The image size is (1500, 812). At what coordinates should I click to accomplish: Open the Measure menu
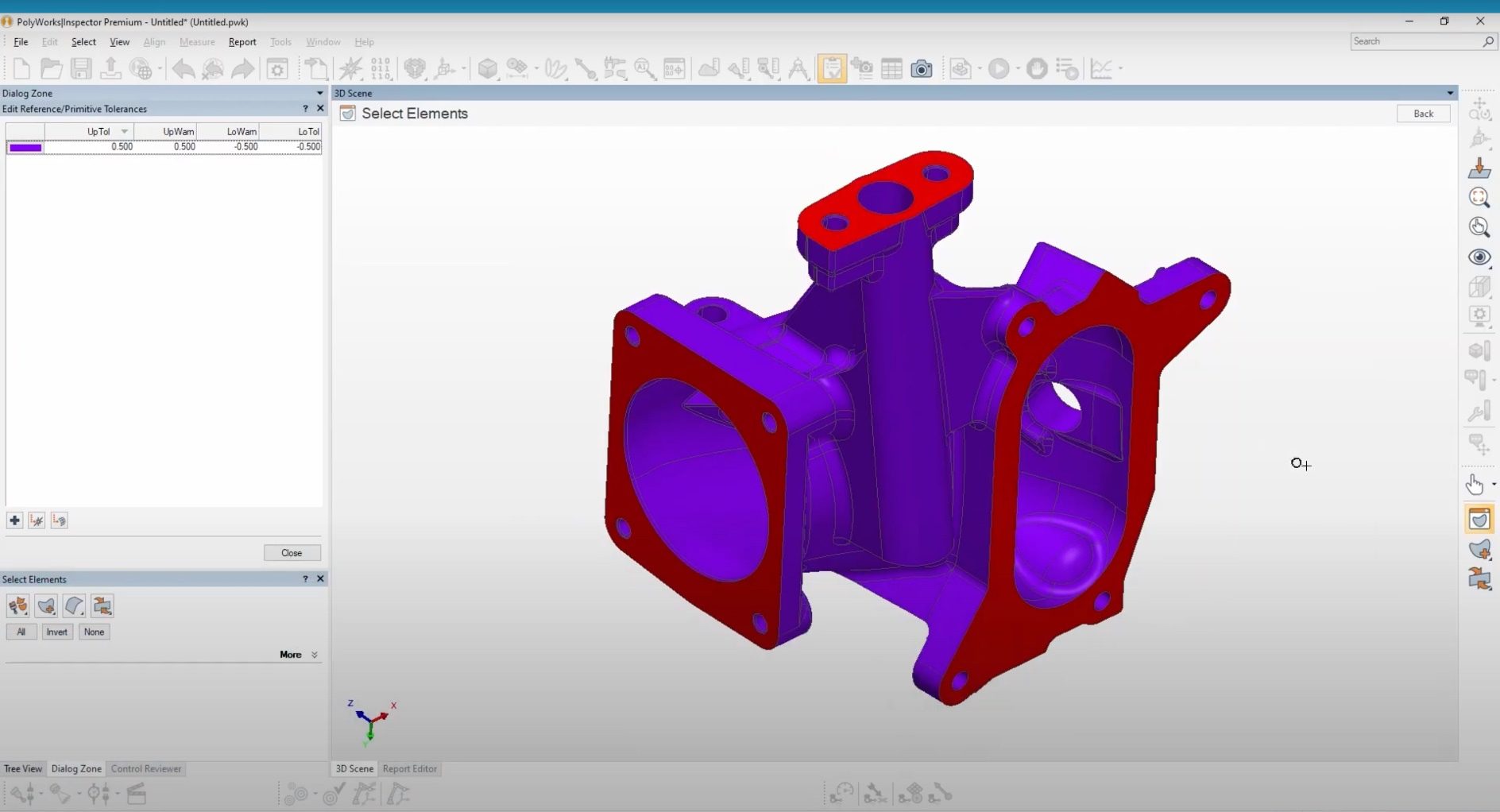(196, 41)
